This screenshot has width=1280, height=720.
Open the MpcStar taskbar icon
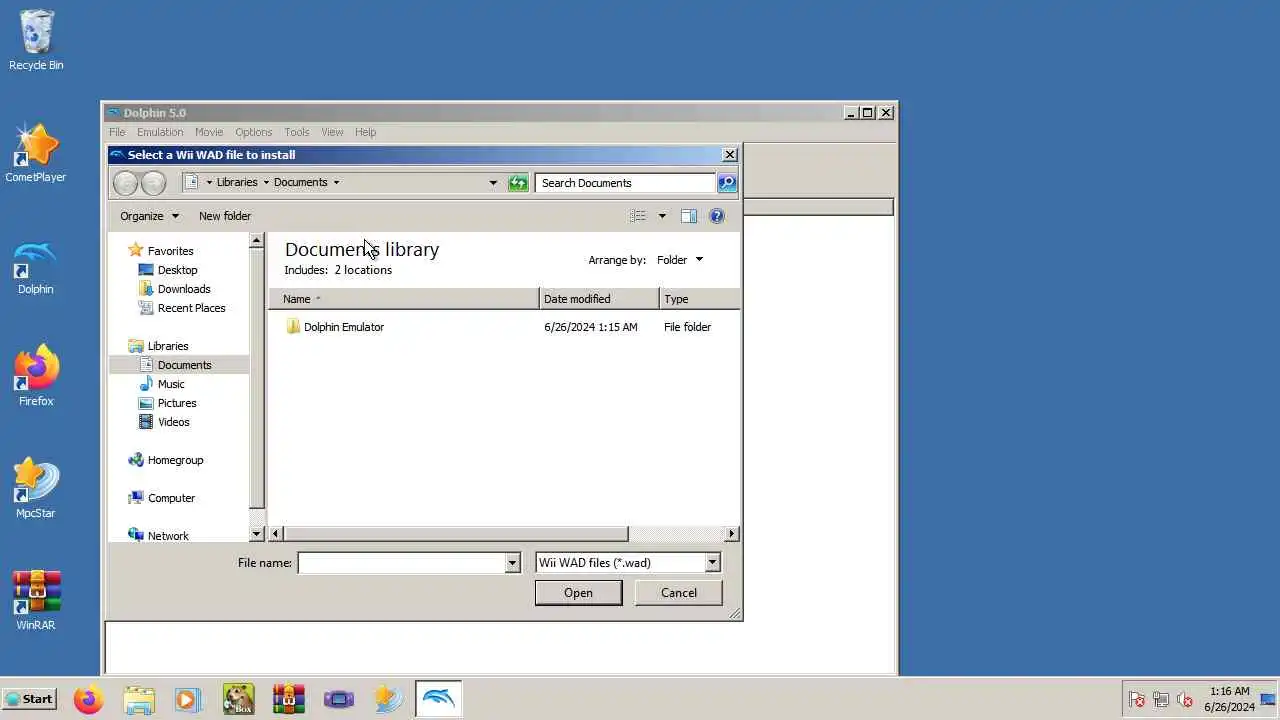[x=389, y=699]
